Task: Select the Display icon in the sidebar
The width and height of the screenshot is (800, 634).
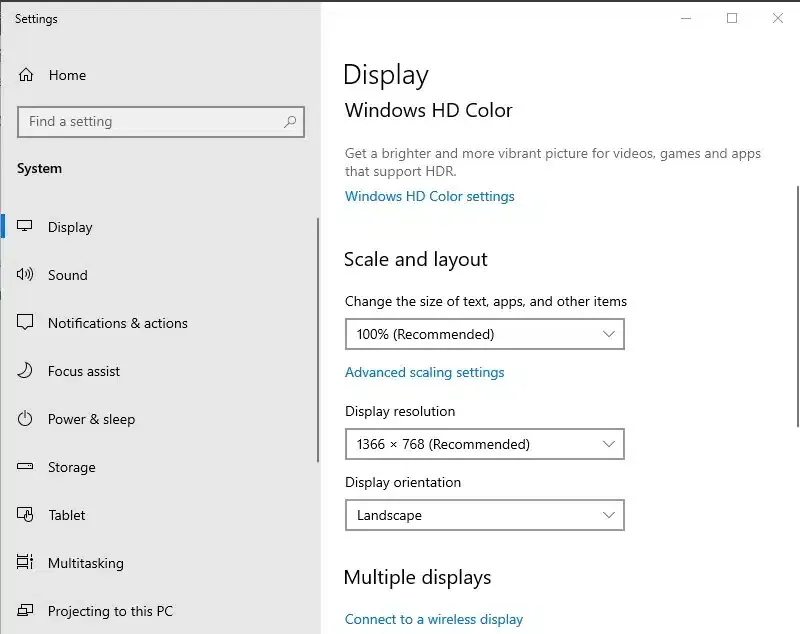Action: [x=24, y=227]
